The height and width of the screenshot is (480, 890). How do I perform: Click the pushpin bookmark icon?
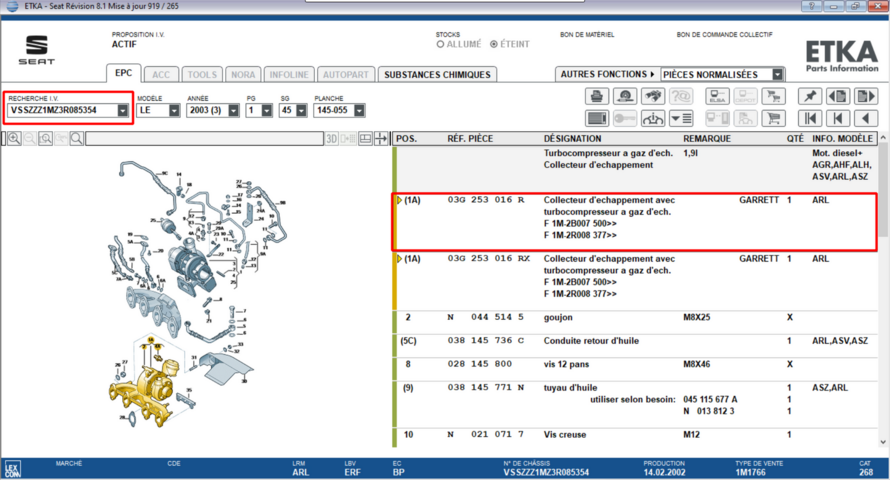coord(810,96)
